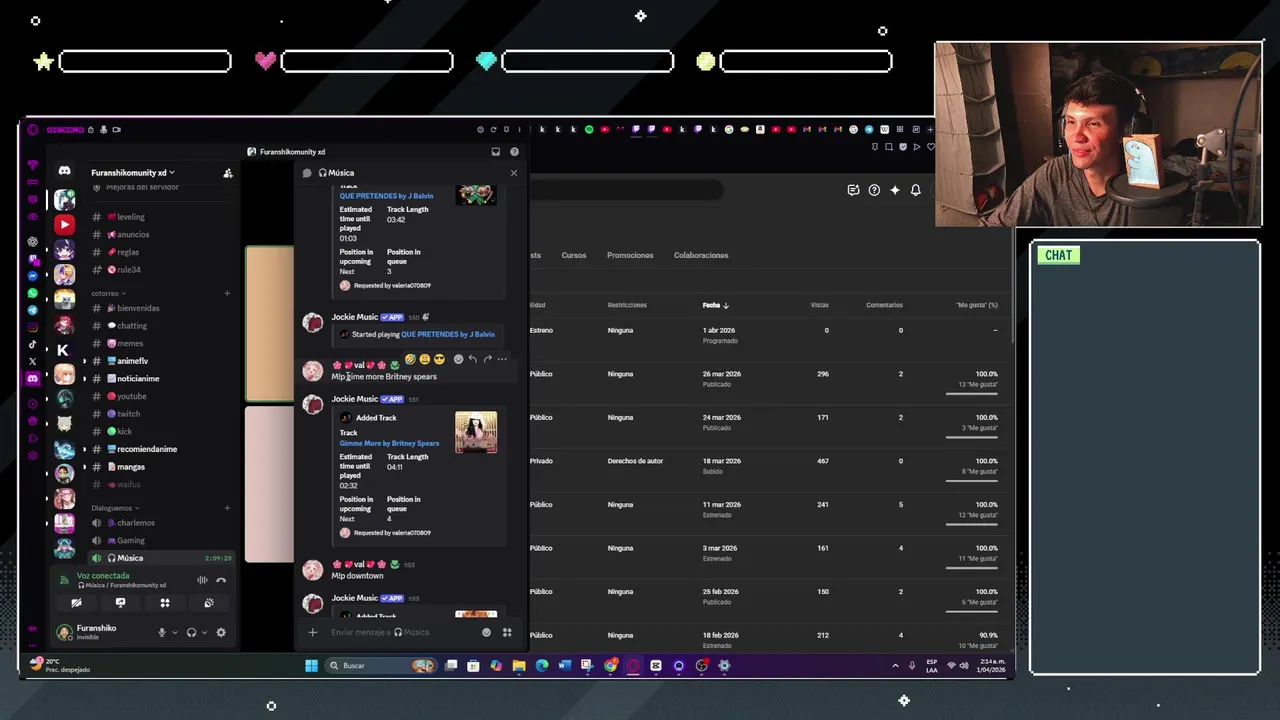Viewport: 1280px width, 720px height.
Task: Sort videos by Vistas column
Action: coord(819,305)
